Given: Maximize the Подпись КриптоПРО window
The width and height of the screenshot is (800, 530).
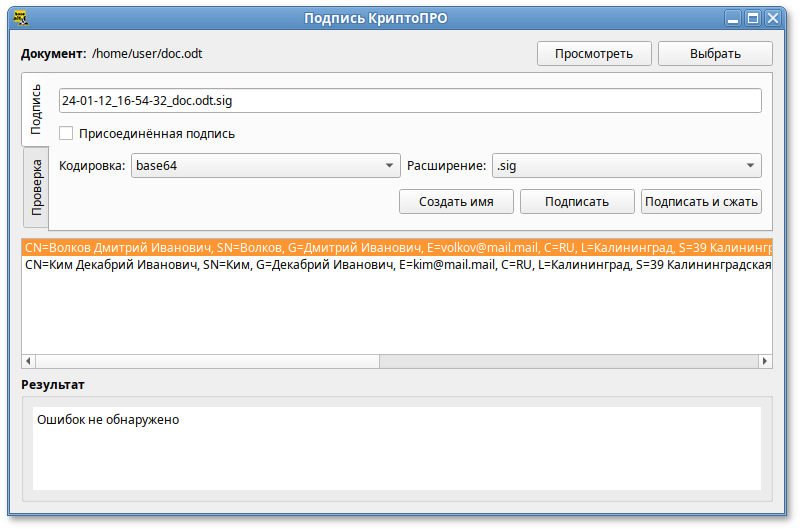Looking at the screenshot, I should point(752,17).
